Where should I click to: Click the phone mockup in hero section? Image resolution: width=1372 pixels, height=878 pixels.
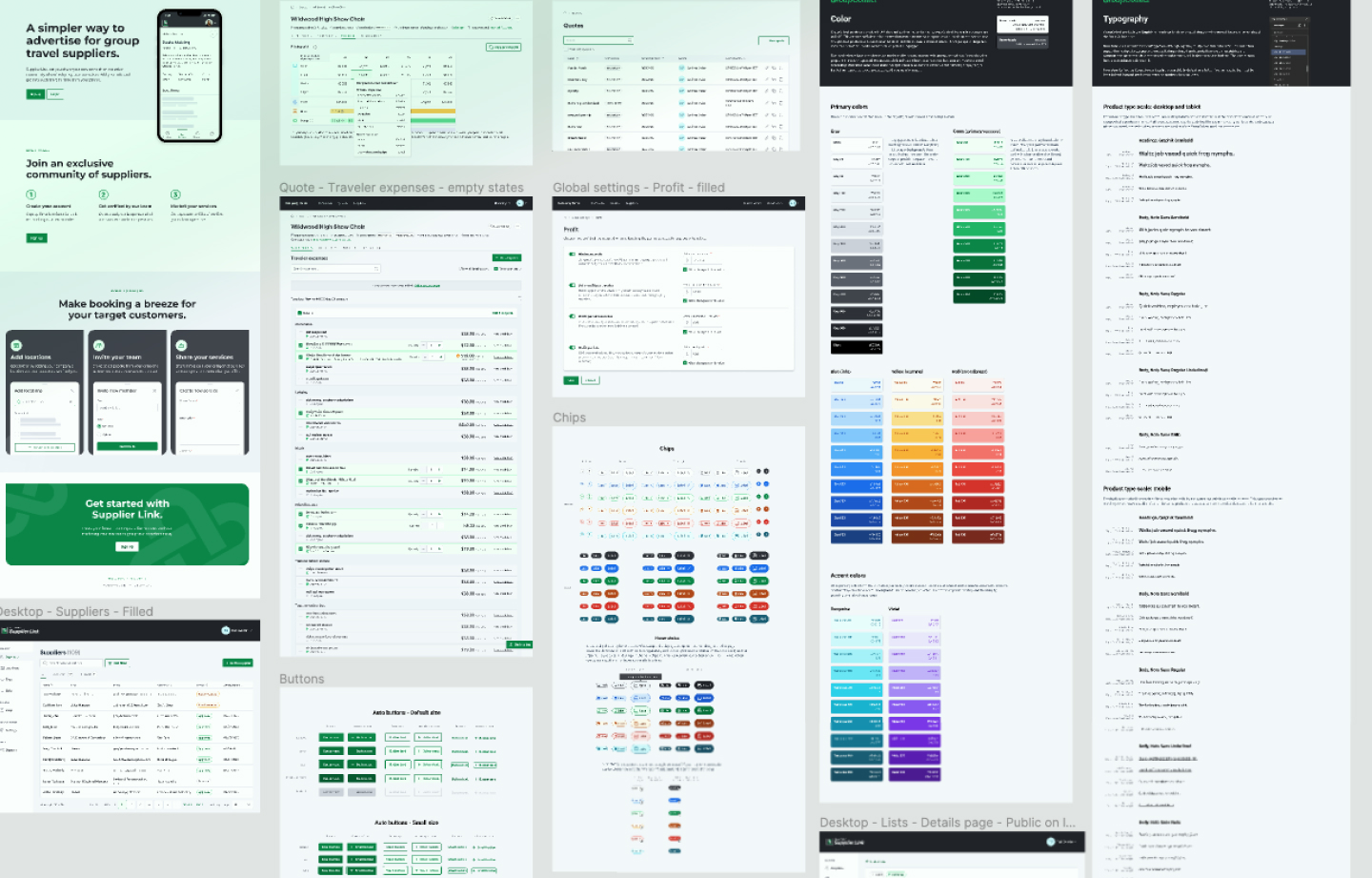click(x=190, y=75)
